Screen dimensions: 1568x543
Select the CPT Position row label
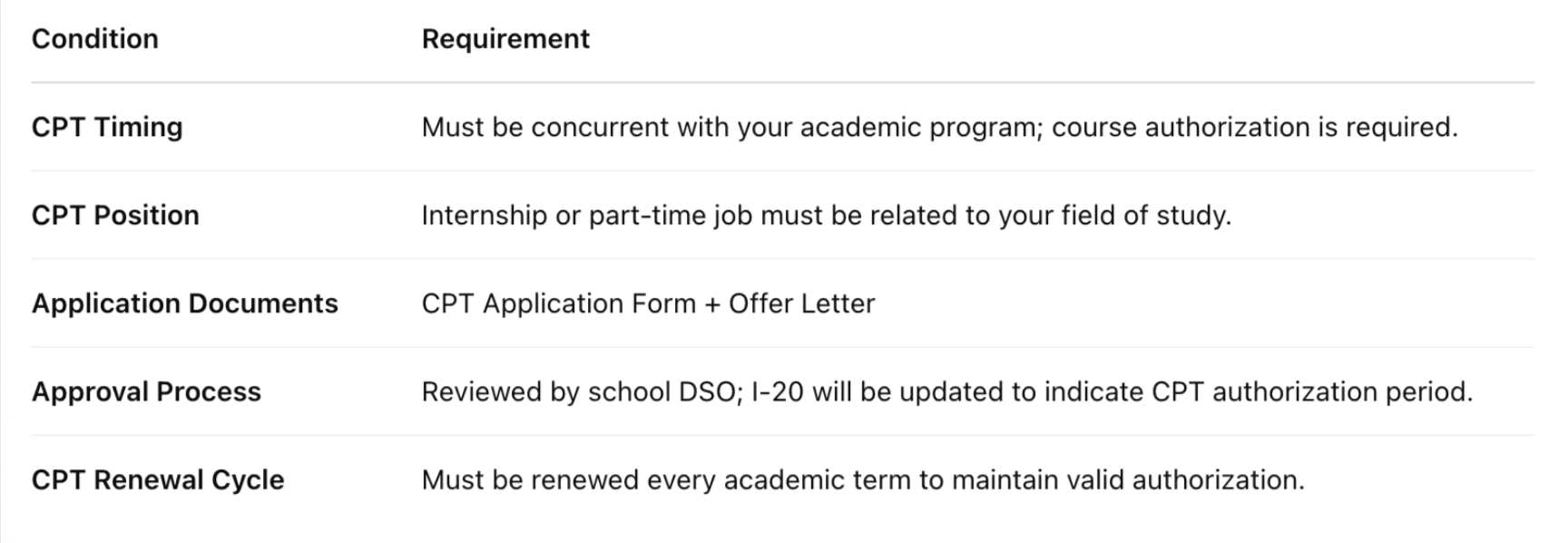tap(115, 215)
